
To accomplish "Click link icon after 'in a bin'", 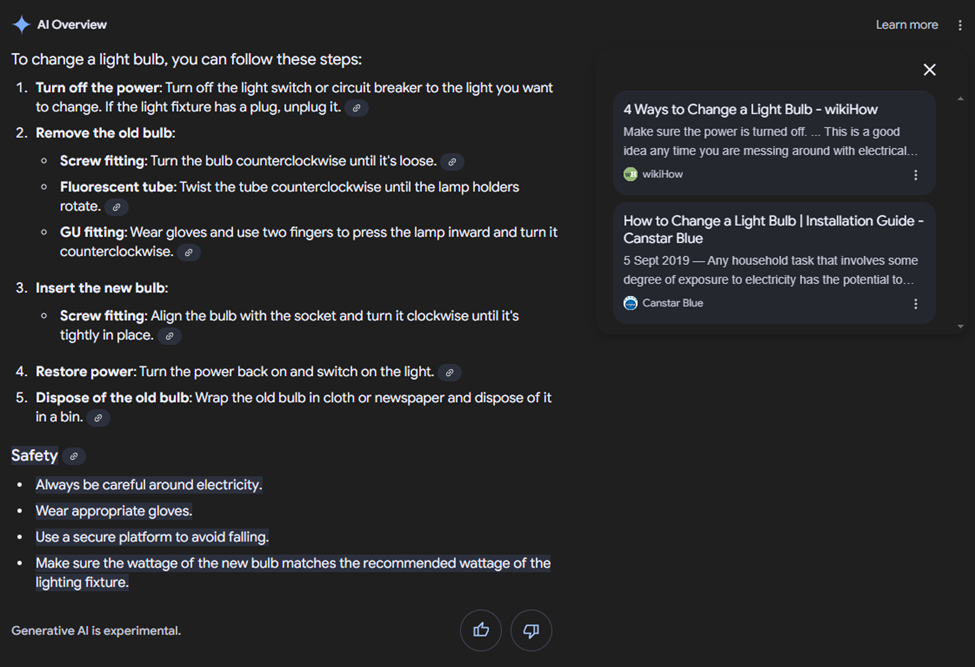I will tap(98, 418).
